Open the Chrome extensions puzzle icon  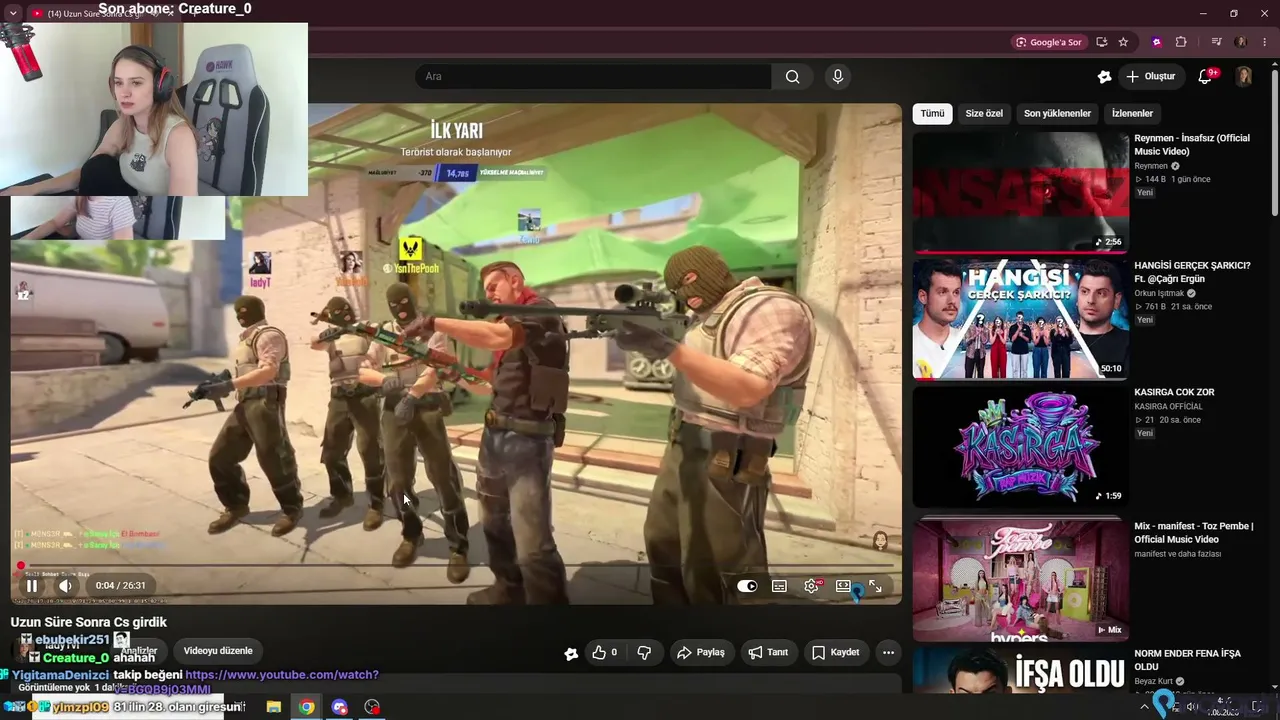coord(1181,42)
